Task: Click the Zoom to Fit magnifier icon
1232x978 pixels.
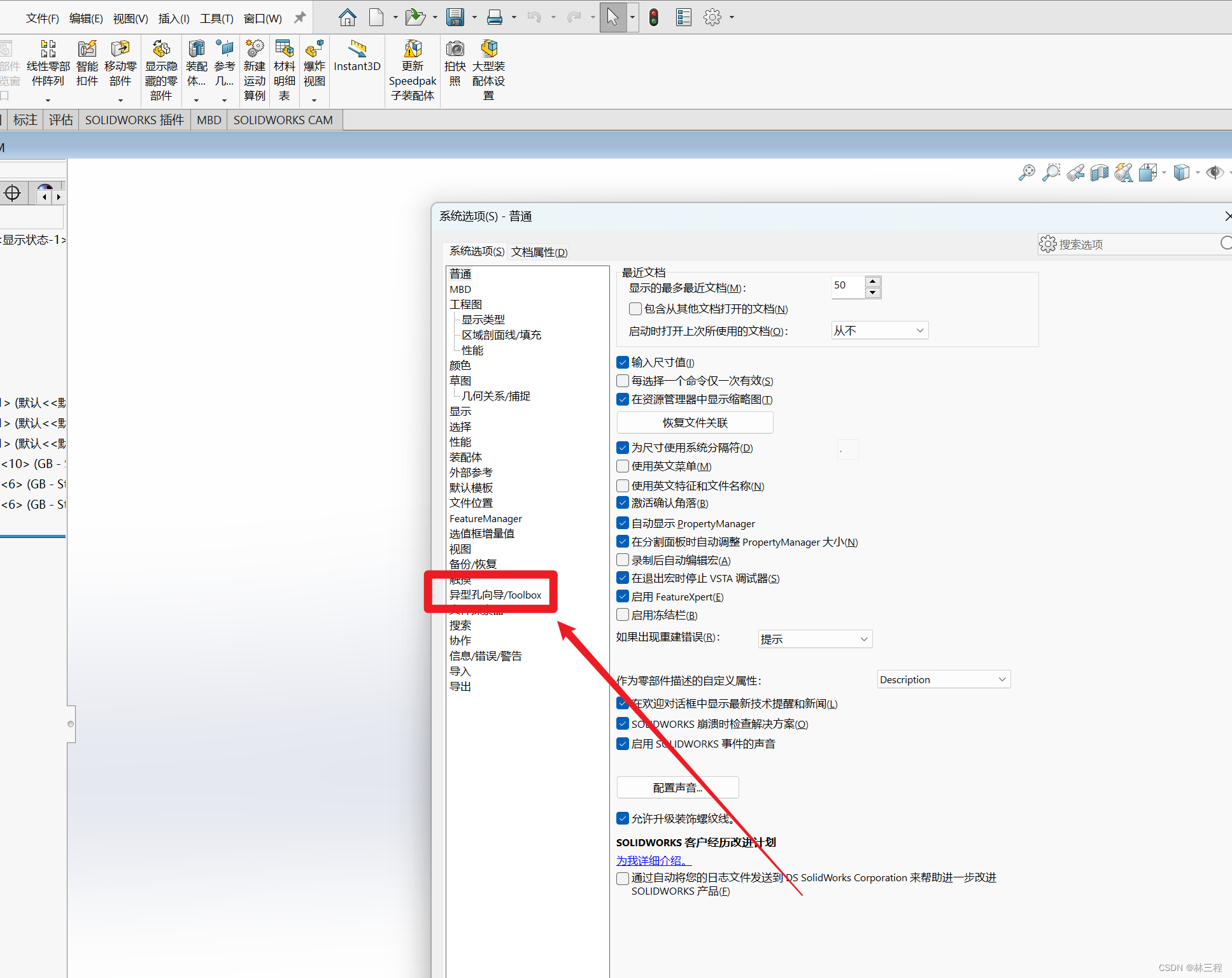Action: click(1026, 173)
